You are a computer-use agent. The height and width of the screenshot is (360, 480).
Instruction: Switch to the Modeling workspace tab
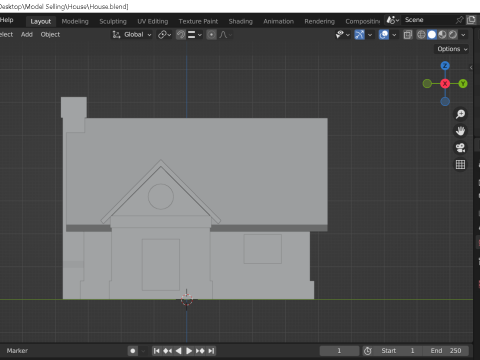click(75, 21)
